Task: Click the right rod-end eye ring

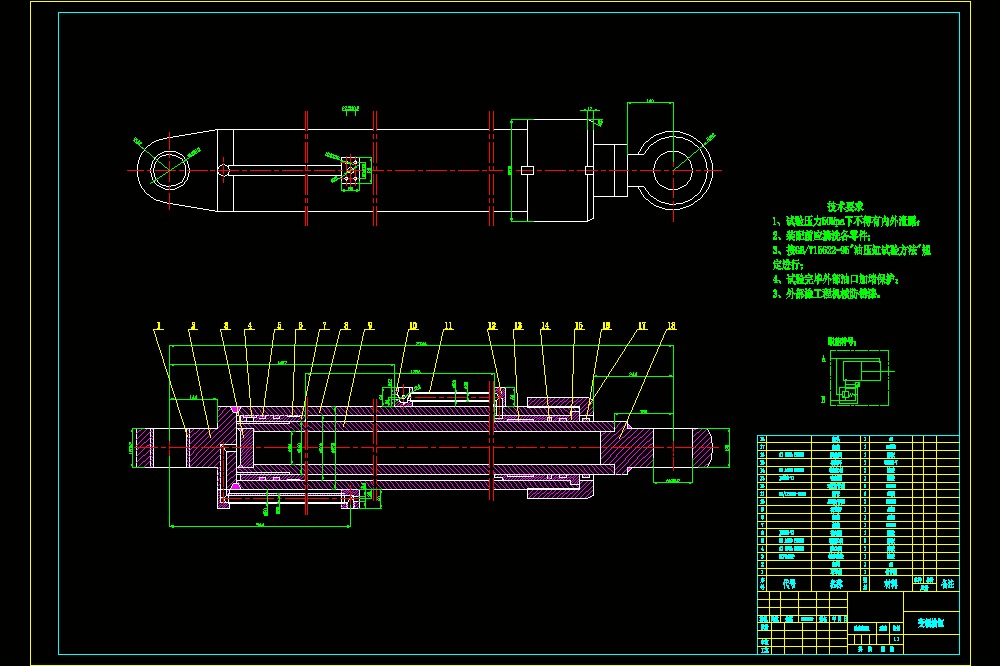Action: coord(673,170)
